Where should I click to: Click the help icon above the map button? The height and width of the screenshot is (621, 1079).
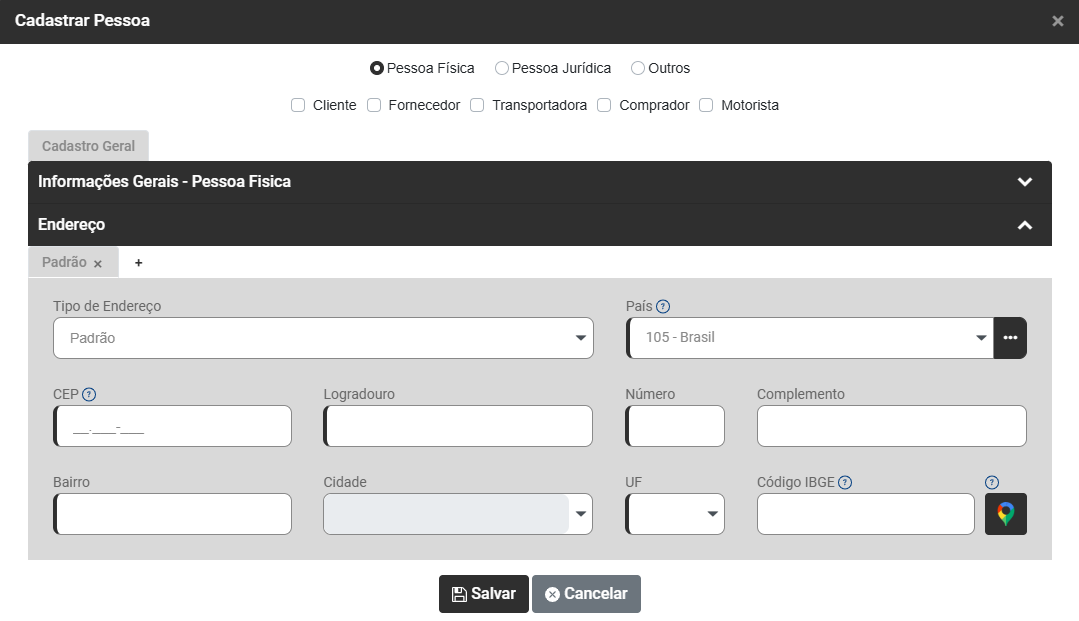pos(991,482)
